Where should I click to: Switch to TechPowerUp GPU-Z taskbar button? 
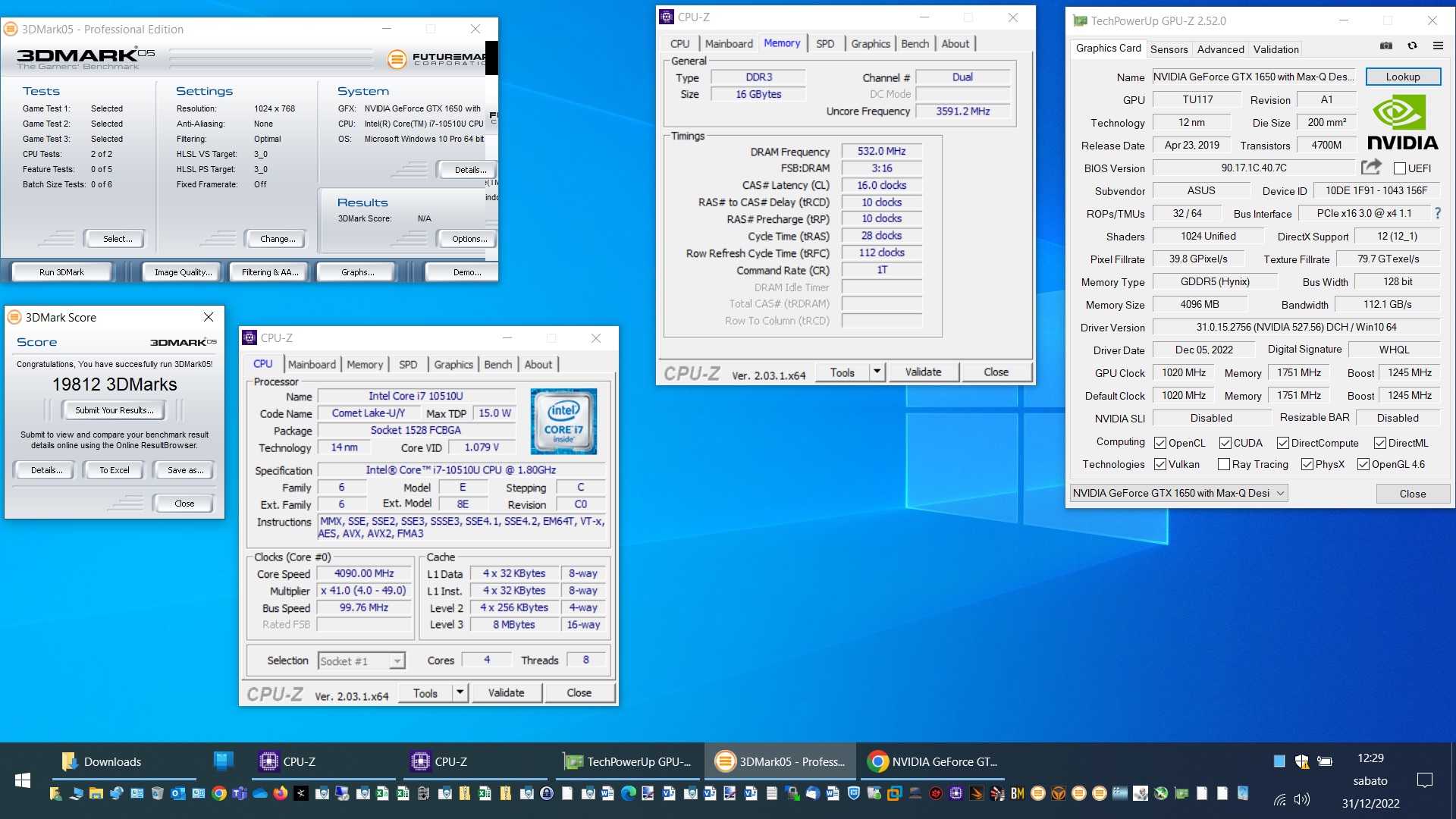(628, 761)
